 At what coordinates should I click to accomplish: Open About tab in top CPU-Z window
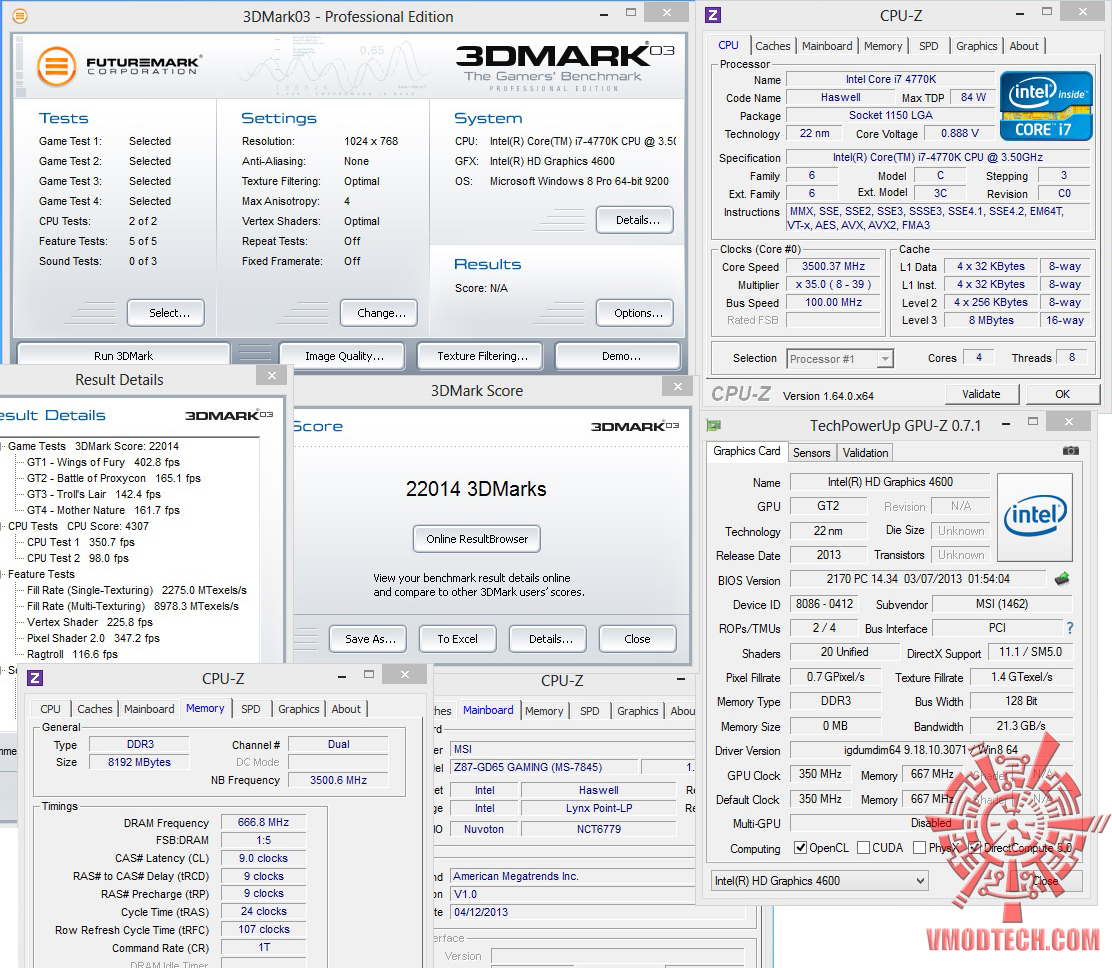click(1024, 45)
